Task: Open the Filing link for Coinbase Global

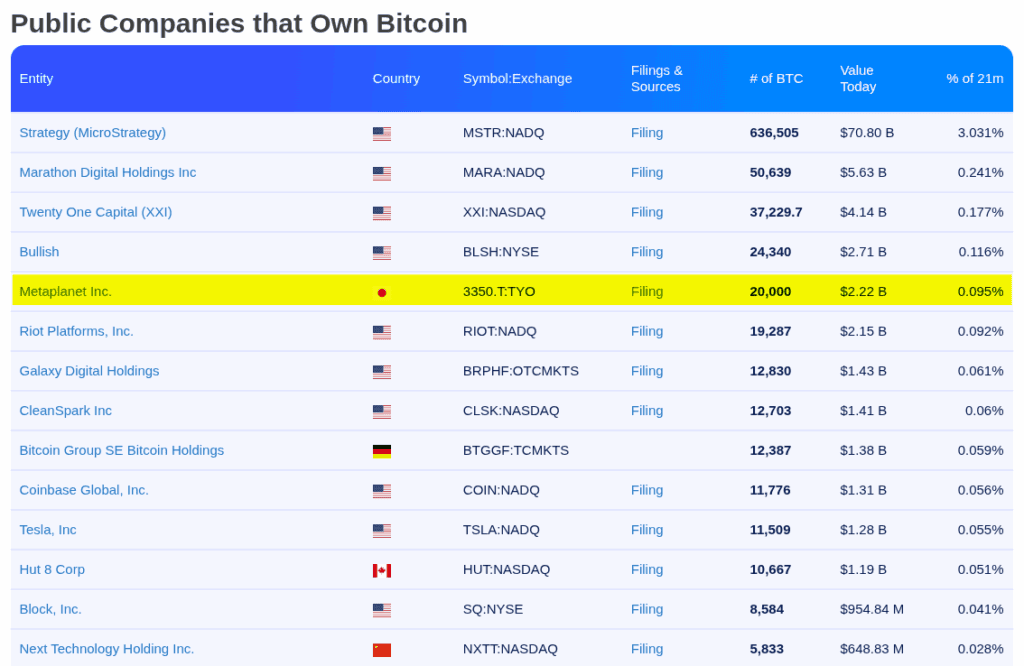Action: point(647,490)
